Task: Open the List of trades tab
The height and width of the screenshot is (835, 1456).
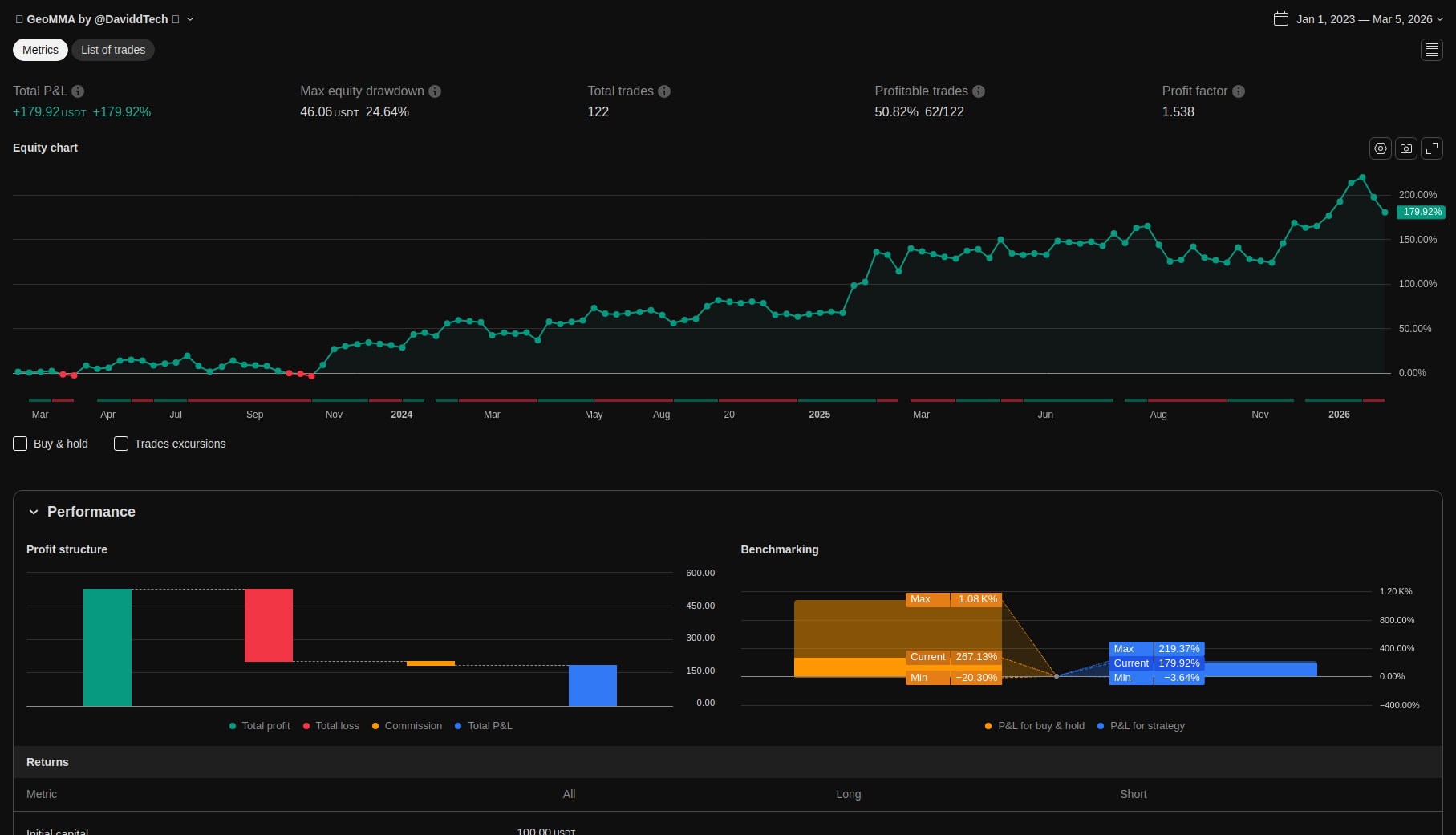Action: pos(113,50)
